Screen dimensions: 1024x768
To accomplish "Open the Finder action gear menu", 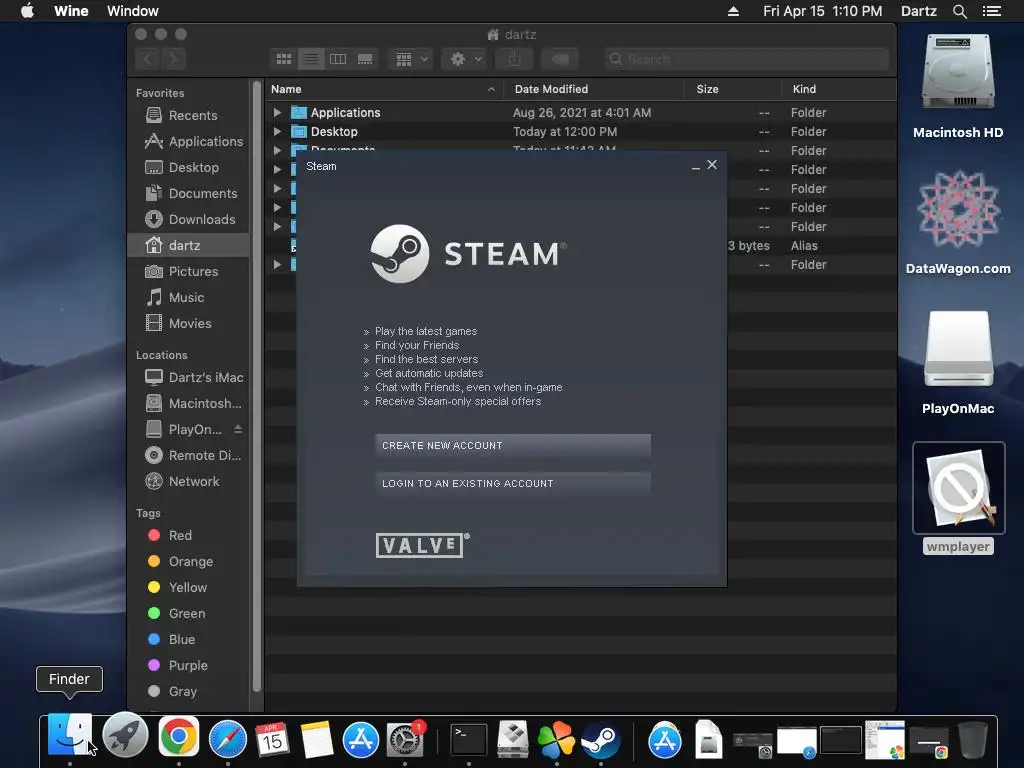I will (464, 59).
